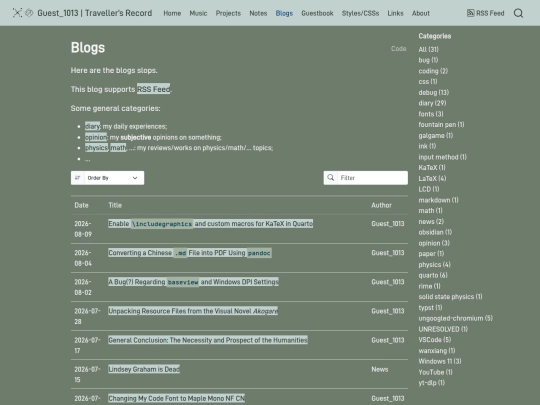Open post about baseview and Windows DPI Settings
Viewport: 540px width, 405px height.
coord(193,282)
